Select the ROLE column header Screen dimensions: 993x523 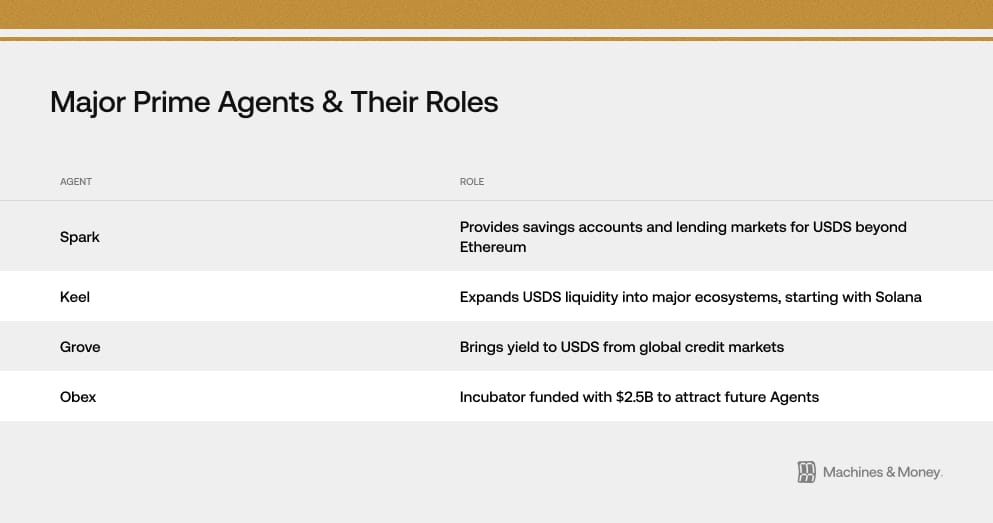pos(472,182)
